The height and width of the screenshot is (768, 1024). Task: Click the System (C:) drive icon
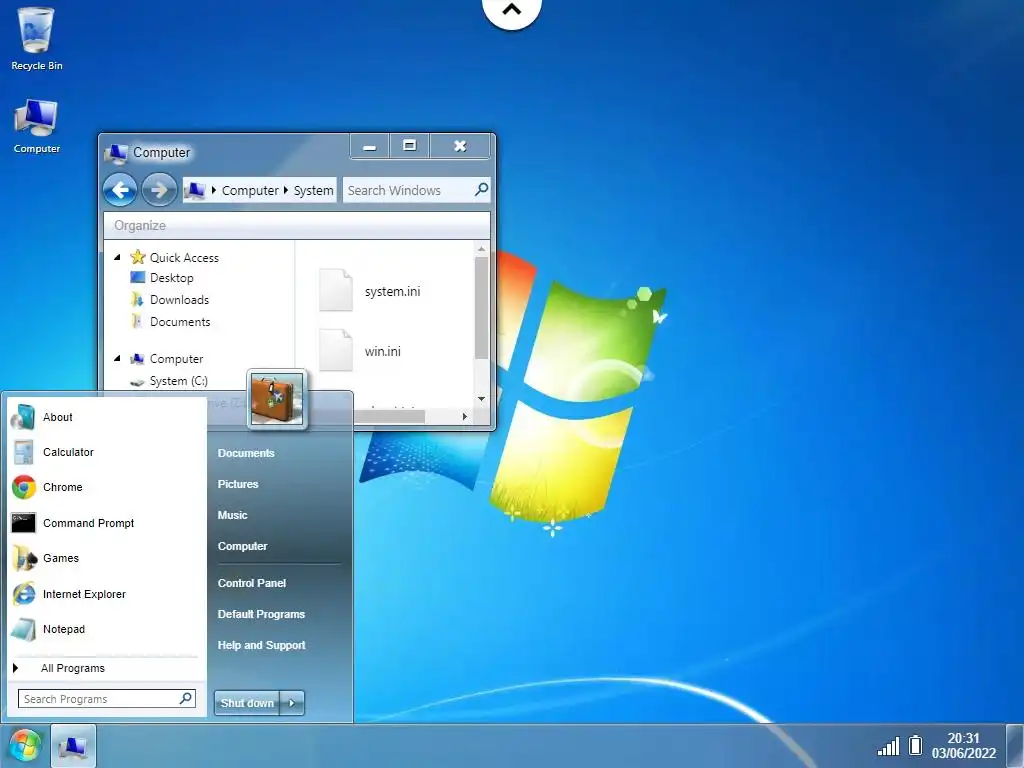(137, 381)
